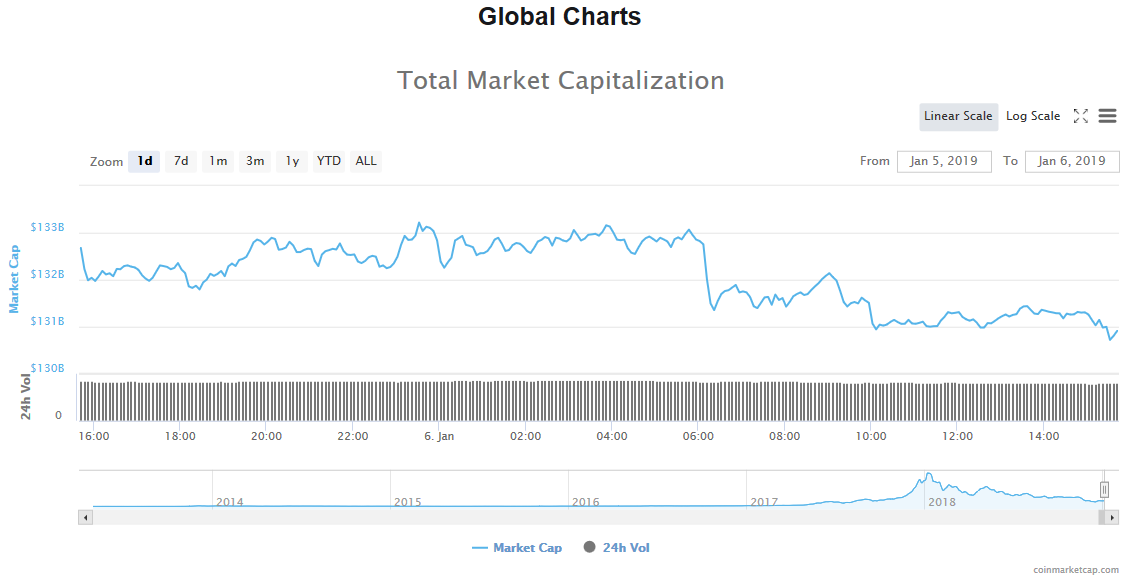Screen dimensions: 1132x585
Task: Click the navigator left scroll arrow
Action: pyautogui.click(x=86, y=517)
